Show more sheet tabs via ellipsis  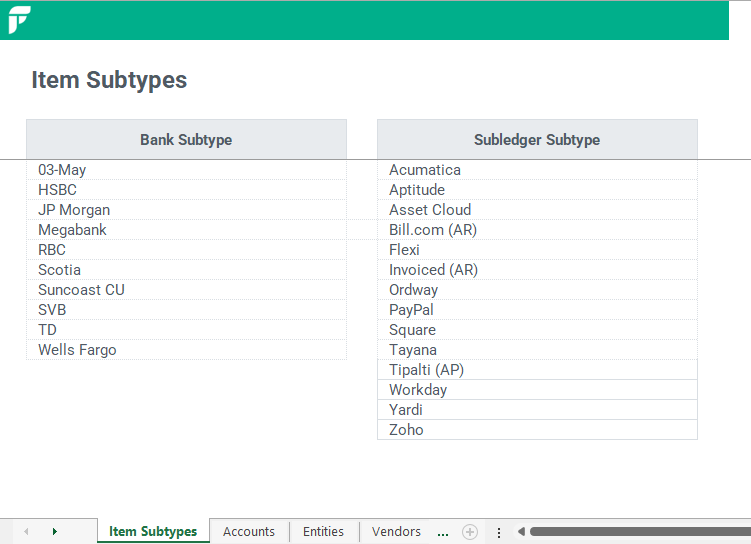tap(443, 533)
